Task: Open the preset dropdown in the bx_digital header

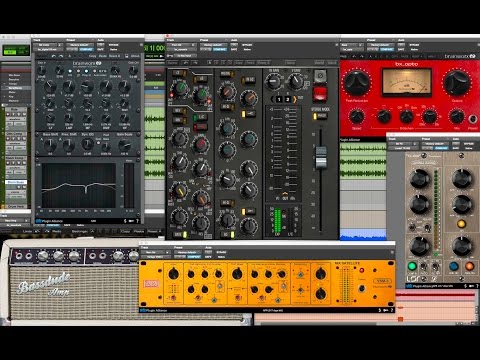Action: (x=80, y=45)
